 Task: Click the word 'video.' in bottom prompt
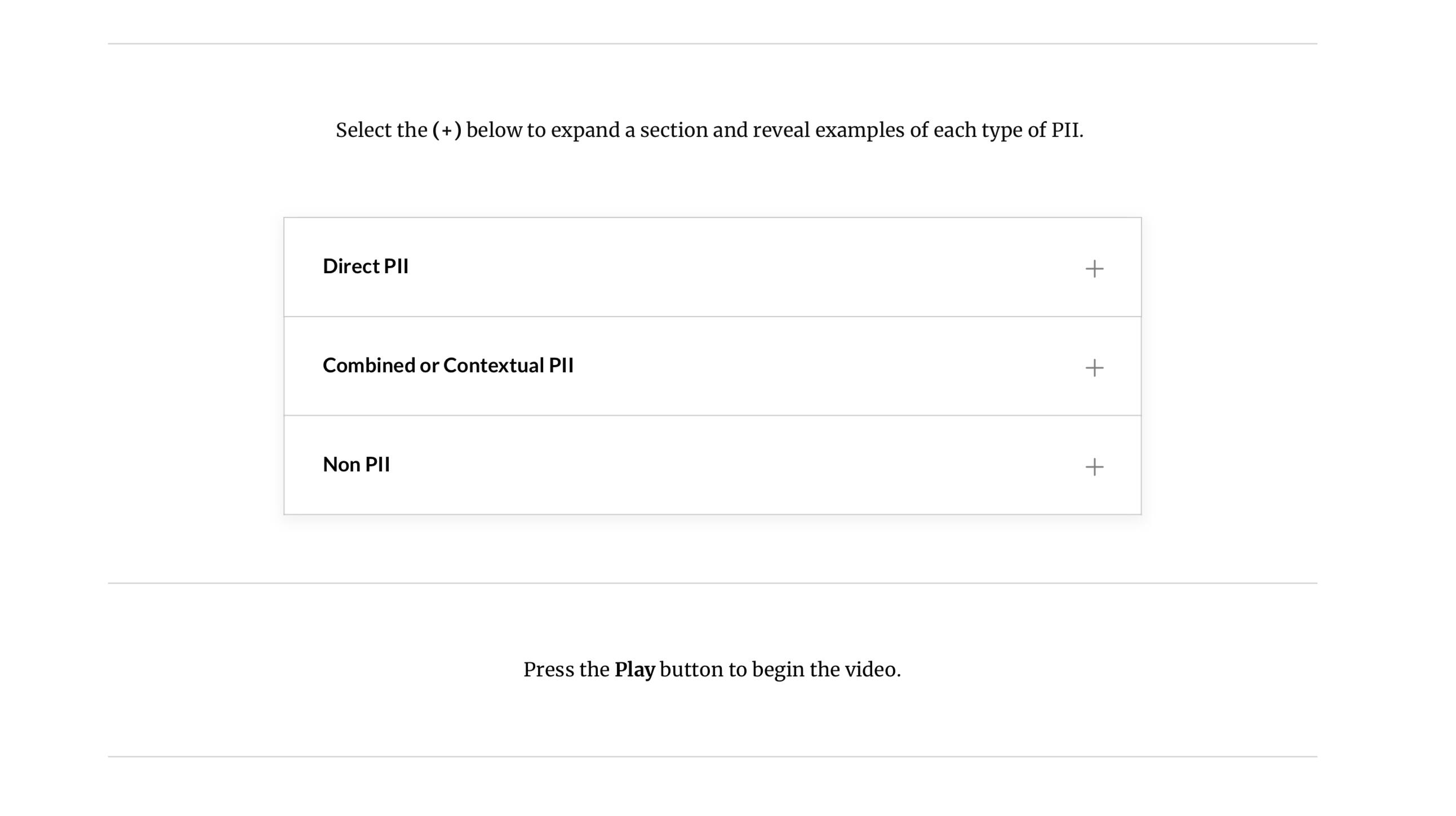[x=872, y=670]
